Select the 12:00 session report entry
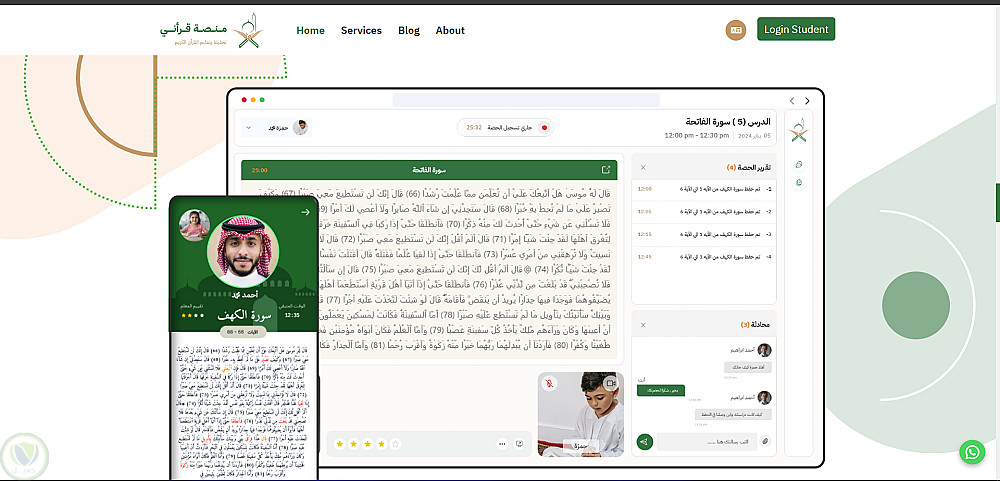 (x=704, y=189)
